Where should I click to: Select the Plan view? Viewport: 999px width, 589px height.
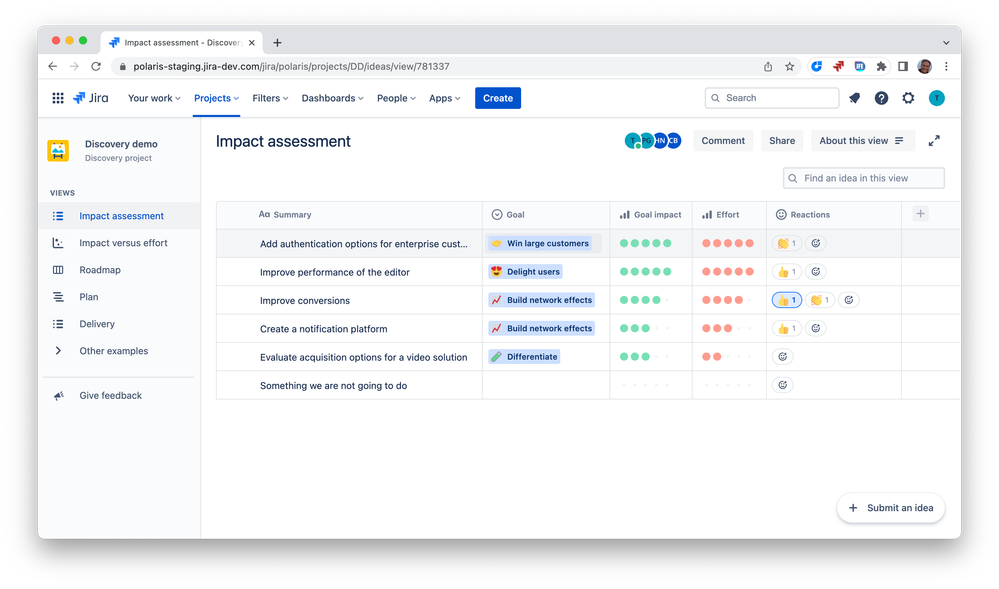click(120, 297)
